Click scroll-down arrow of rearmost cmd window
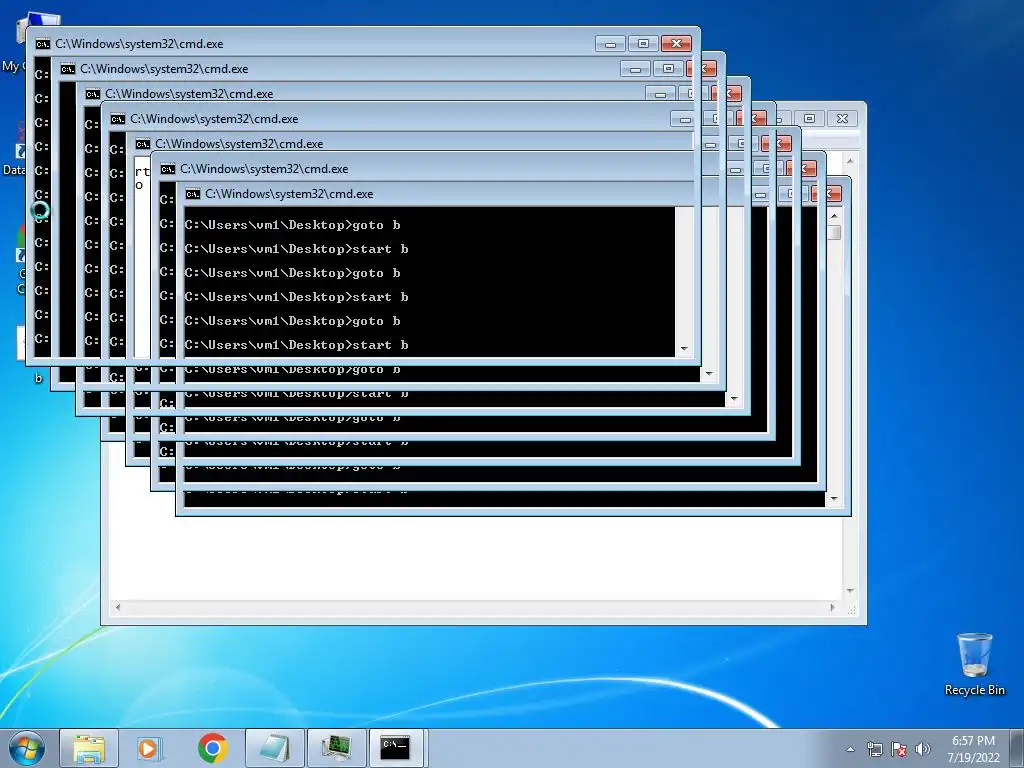The width and height of the screenshot is (1024, 768). point(834,500)
